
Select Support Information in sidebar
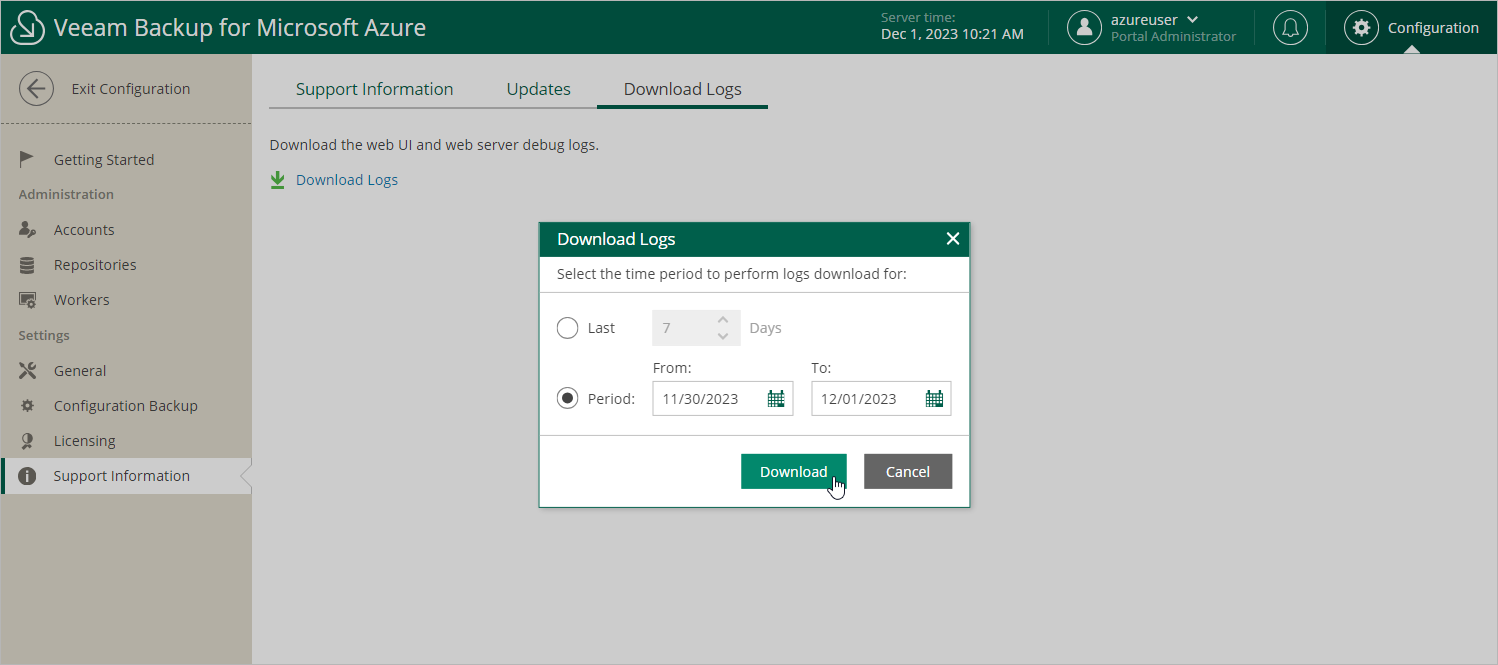[x=126, y=476]
